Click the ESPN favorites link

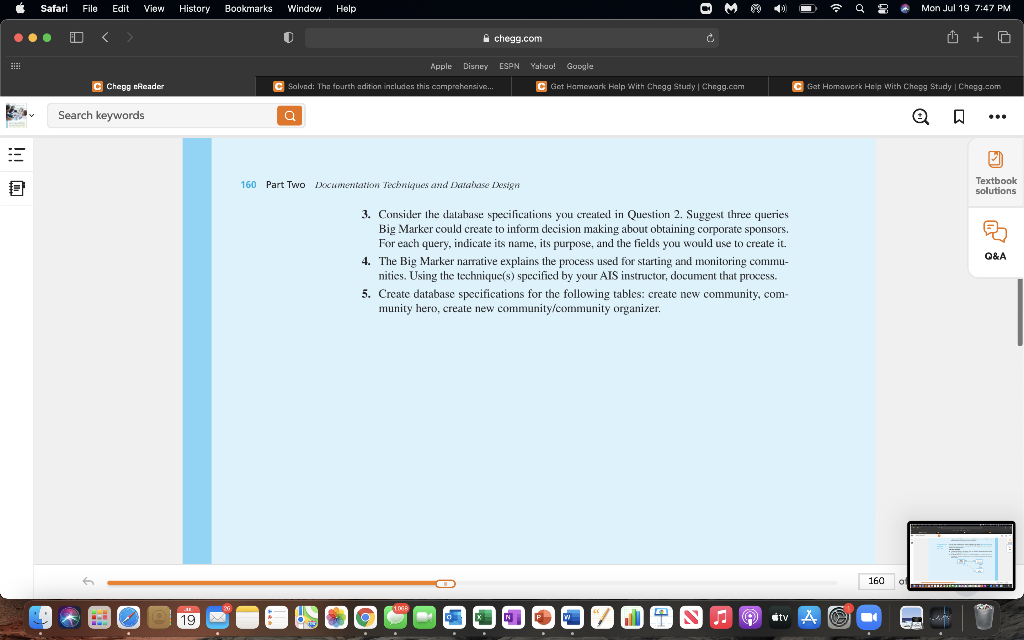point(508,65)
